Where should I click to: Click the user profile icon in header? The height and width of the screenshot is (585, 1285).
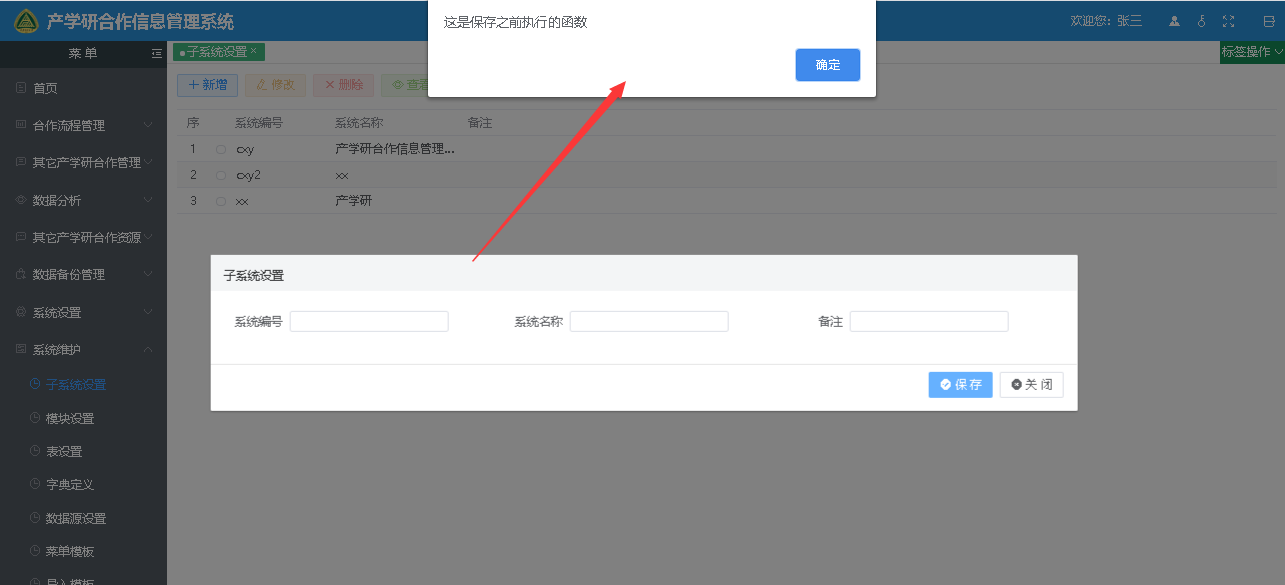coord(1174,21)
